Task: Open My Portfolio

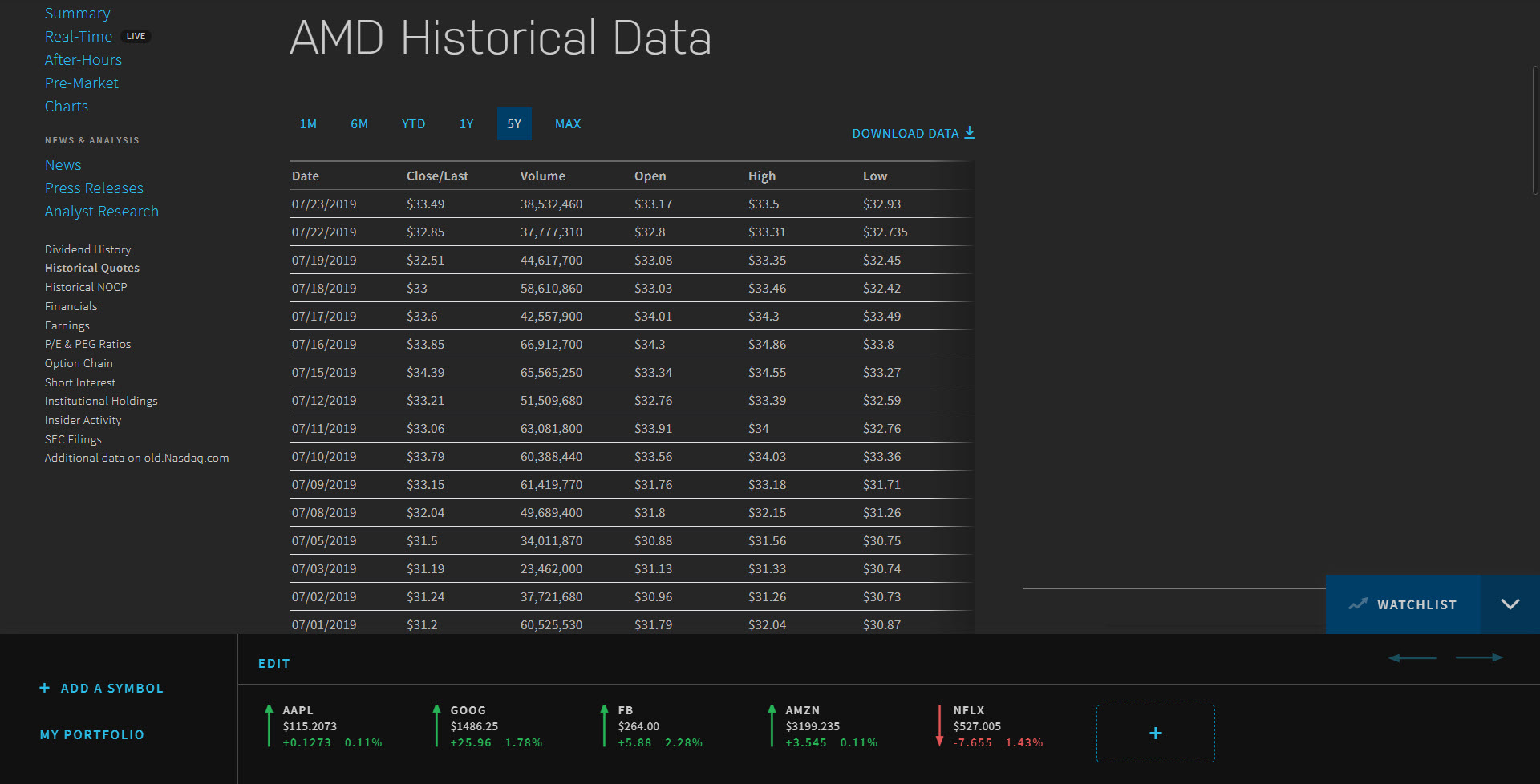Action: pos(92,734)
